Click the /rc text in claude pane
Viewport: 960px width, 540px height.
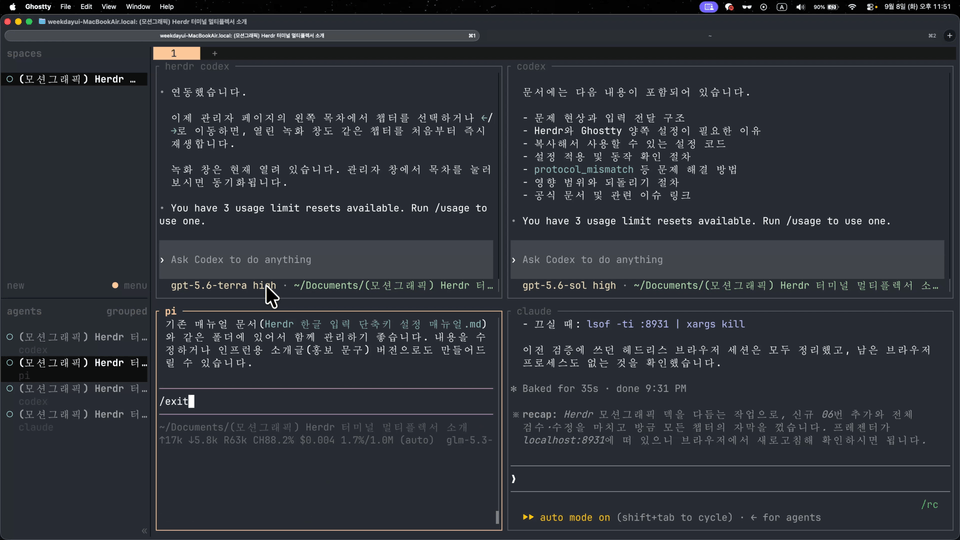pyautogui.click(x=929, y=504)
